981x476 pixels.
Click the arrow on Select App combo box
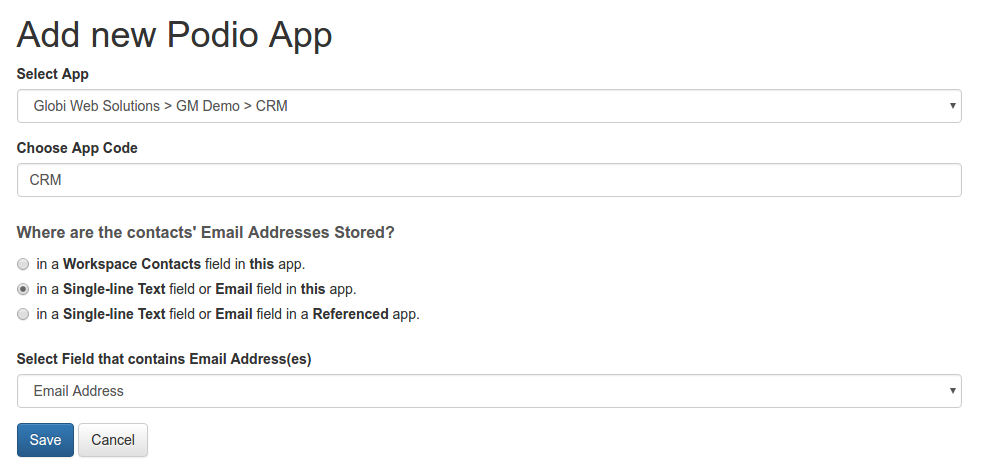[952, 106]
